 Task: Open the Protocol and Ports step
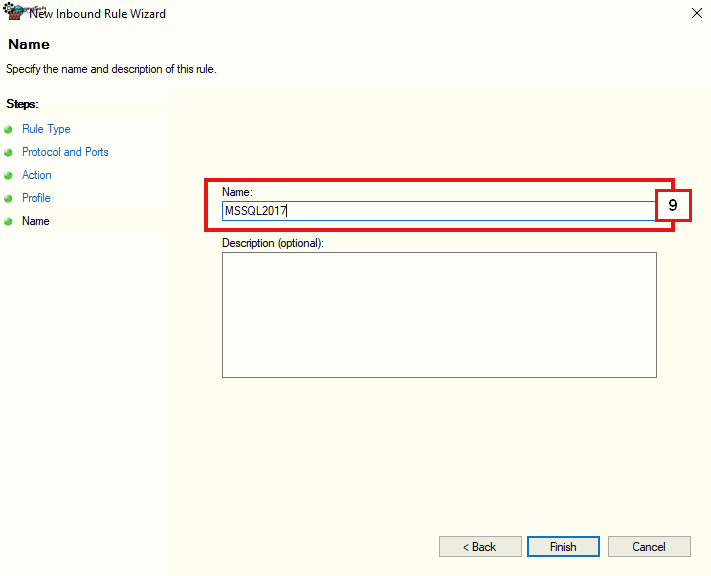pos(65,152)
